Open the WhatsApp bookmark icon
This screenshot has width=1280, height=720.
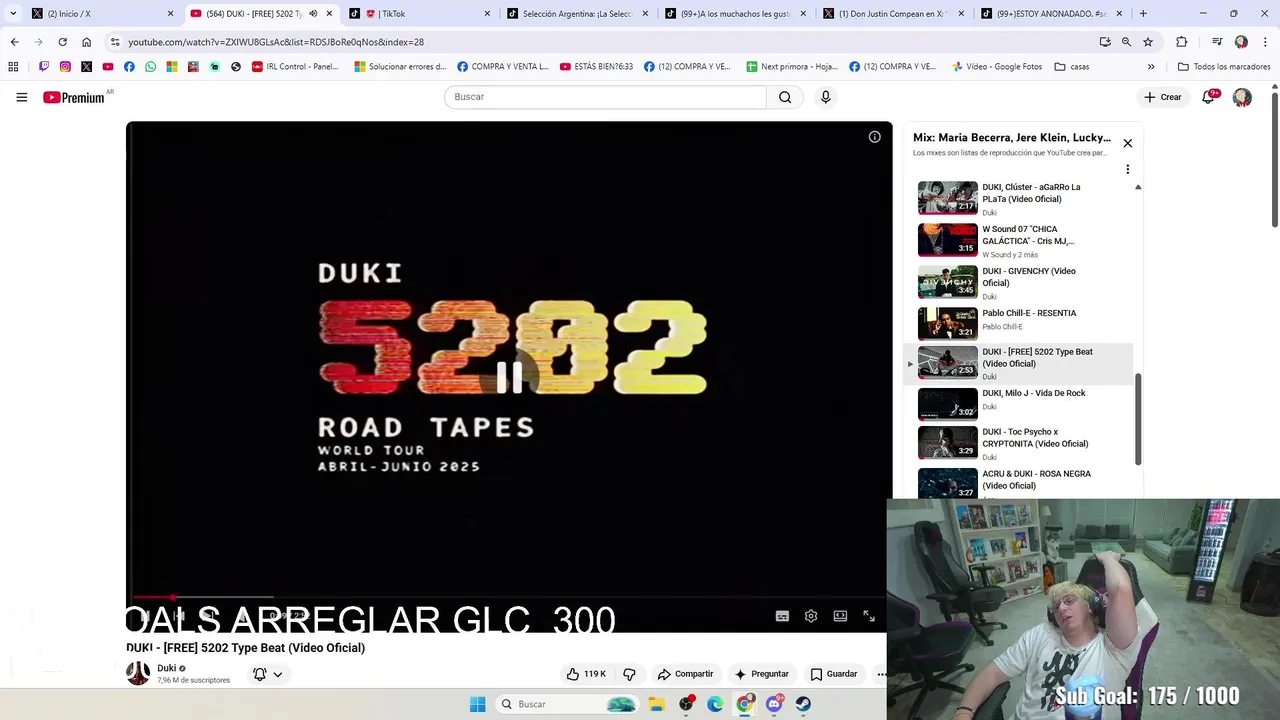tap(150, 67)
